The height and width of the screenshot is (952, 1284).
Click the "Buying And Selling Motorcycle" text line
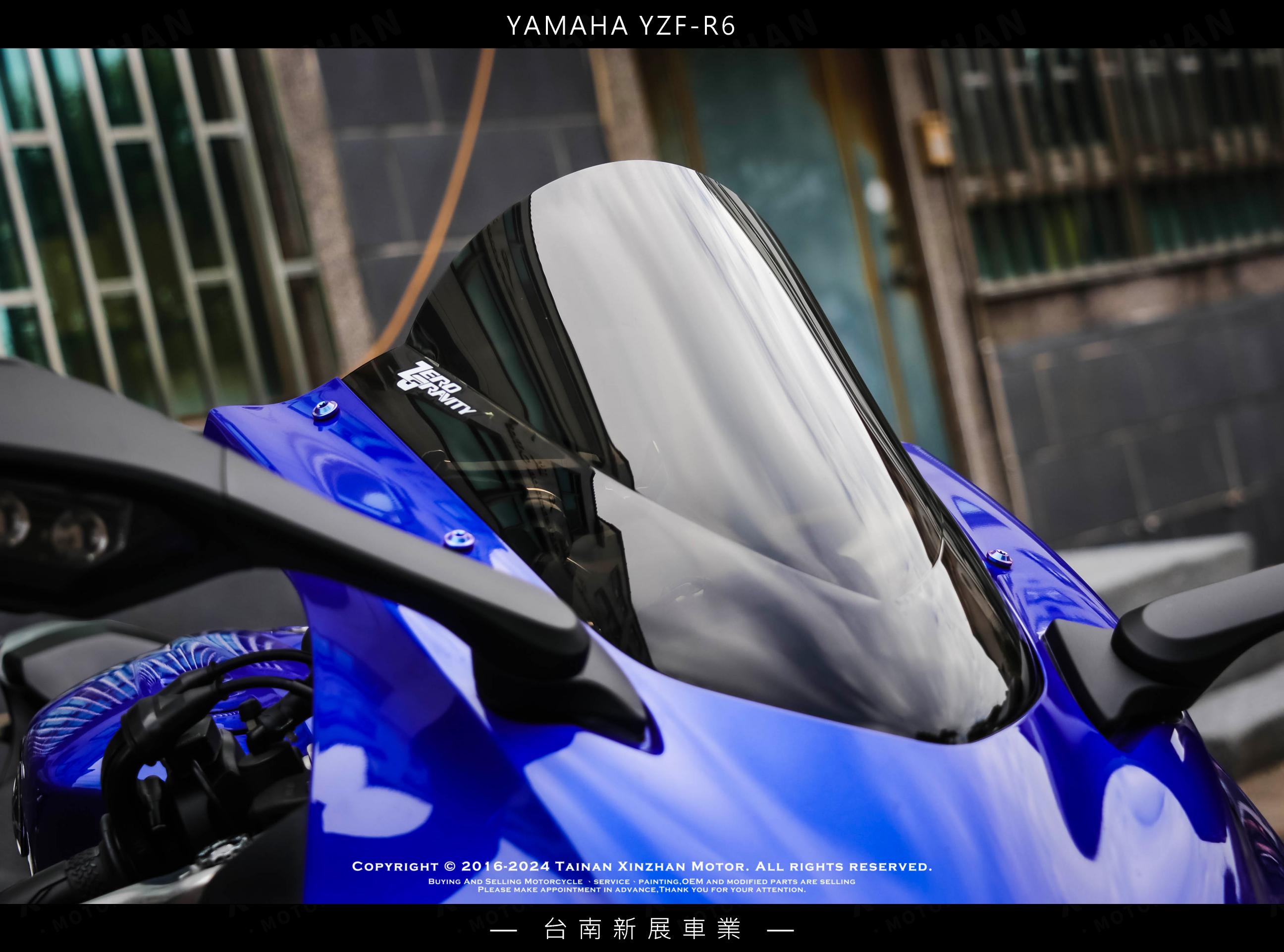pyautogui.click(x=642, y=881)
